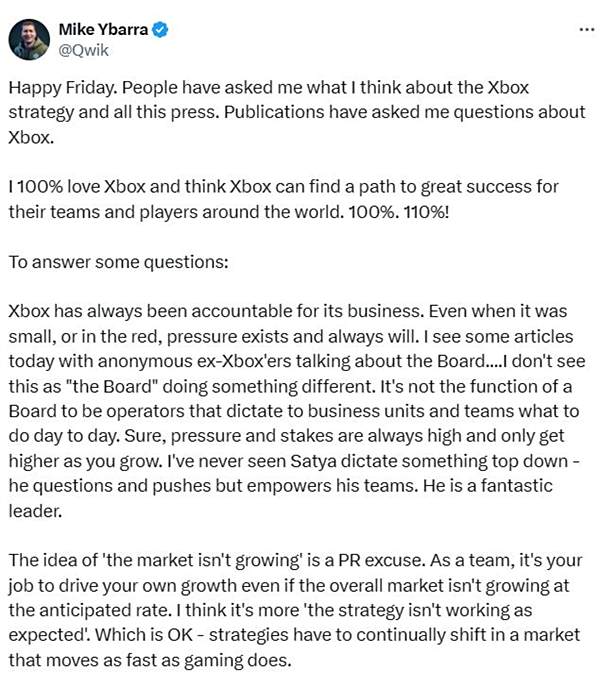The image size is (600, 687).
Task: Click 'Xbox has always been accountable' sentence
Action: coord(215,311)
